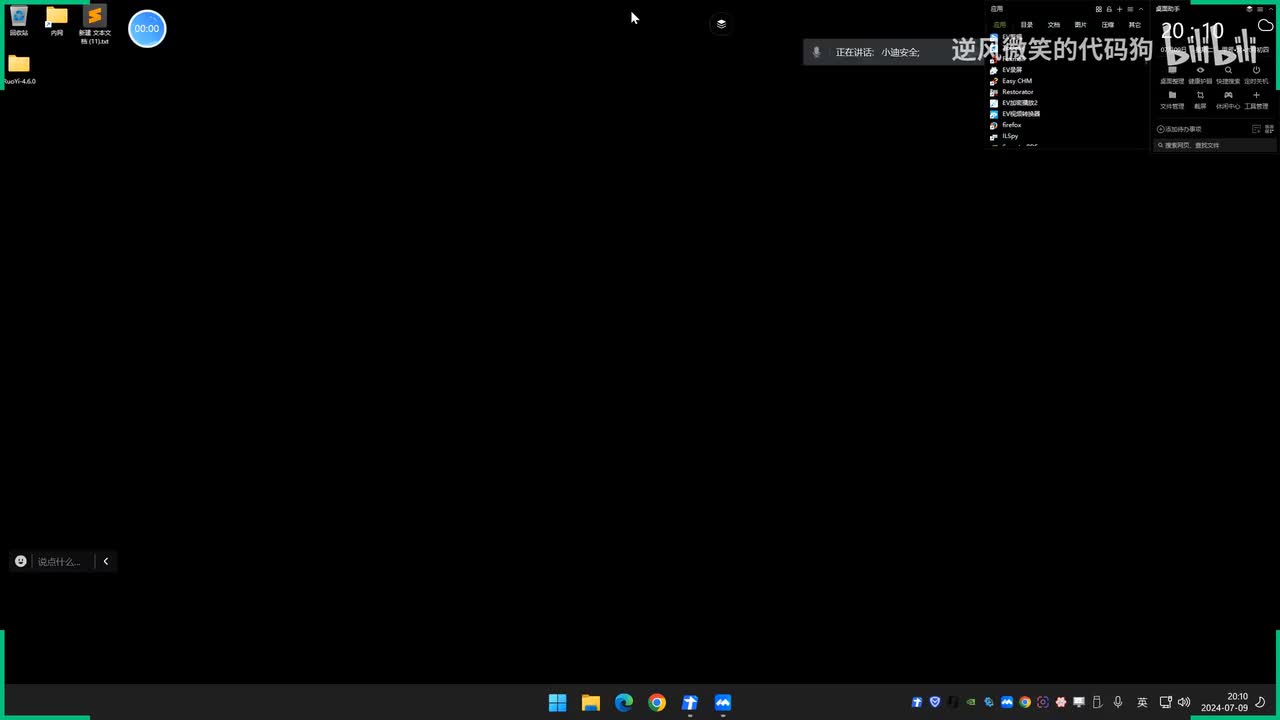Click 截屏 crop screenshot tool
Image resolution: width=1280 pixels, height=720 pixels.
click(1200, 95)
